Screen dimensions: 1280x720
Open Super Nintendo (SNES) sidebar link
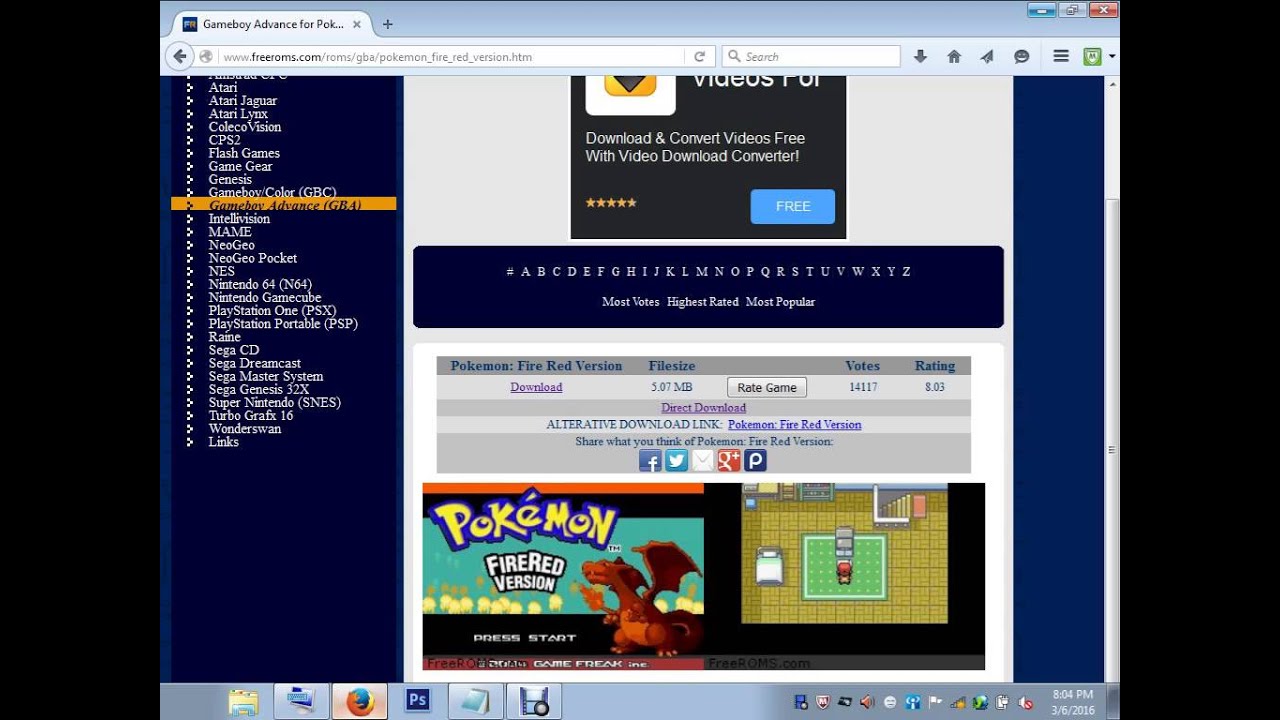pos(274,403)
